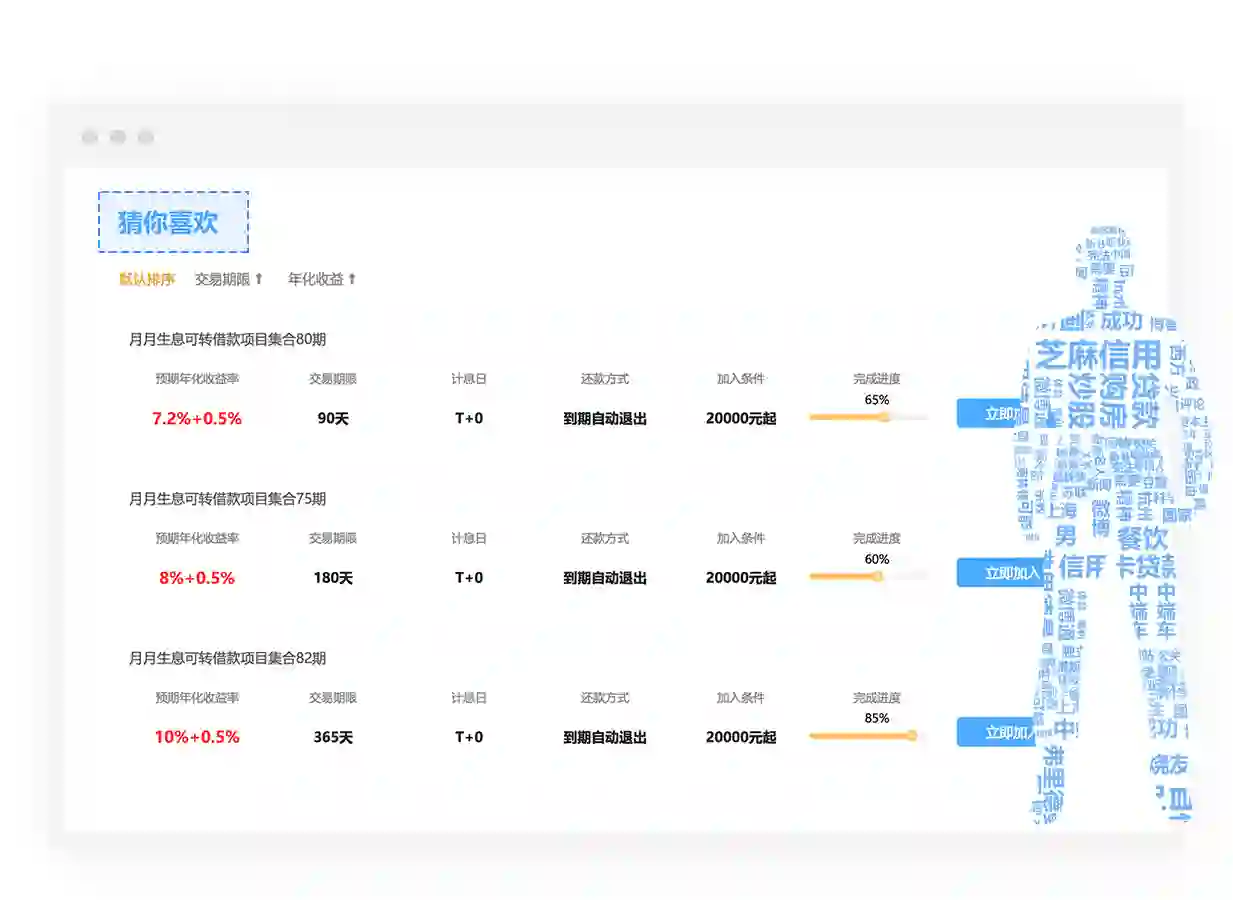Screen dimensions: 1233x900
Task: Click the 10%+0.5% yield rate
Action: point(197,737)
